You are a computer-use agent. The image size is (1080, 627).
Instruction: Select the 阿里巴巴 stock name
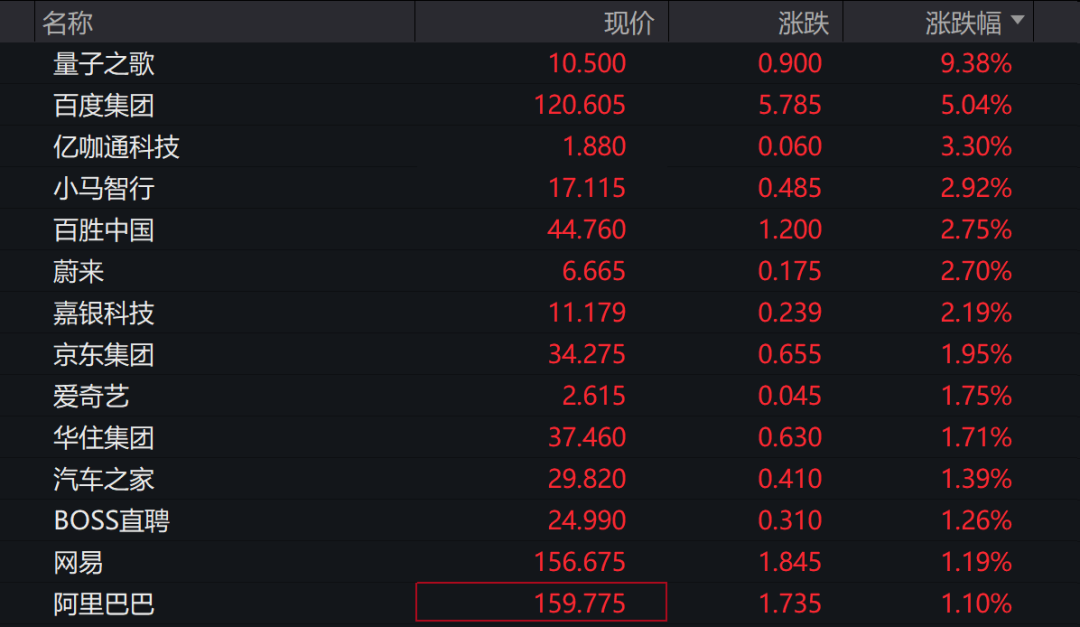click(x=104, y=604)
